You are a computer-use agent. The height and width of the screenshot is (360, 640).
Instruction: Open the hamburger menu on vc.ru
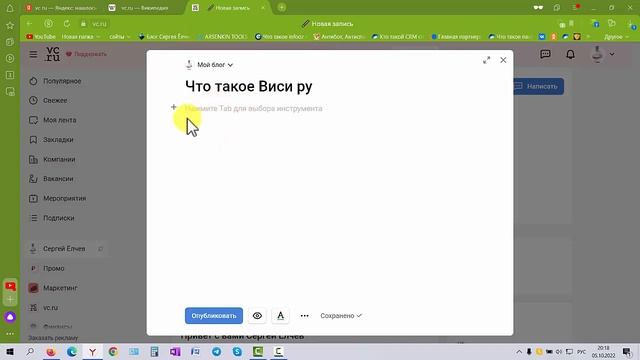pyautogui.click(x=33, y=54)
